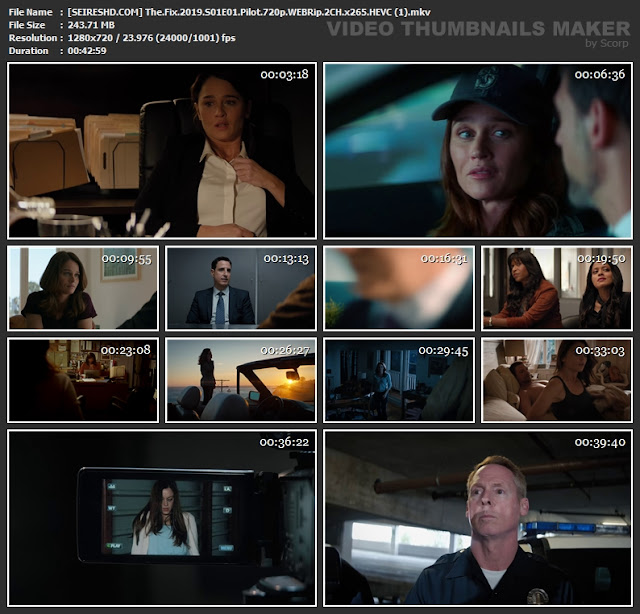The height and width of the screenshot is (614, 640).
Task: Click the 00:29:45 timestamp label
Action: [x=443, y=350]
